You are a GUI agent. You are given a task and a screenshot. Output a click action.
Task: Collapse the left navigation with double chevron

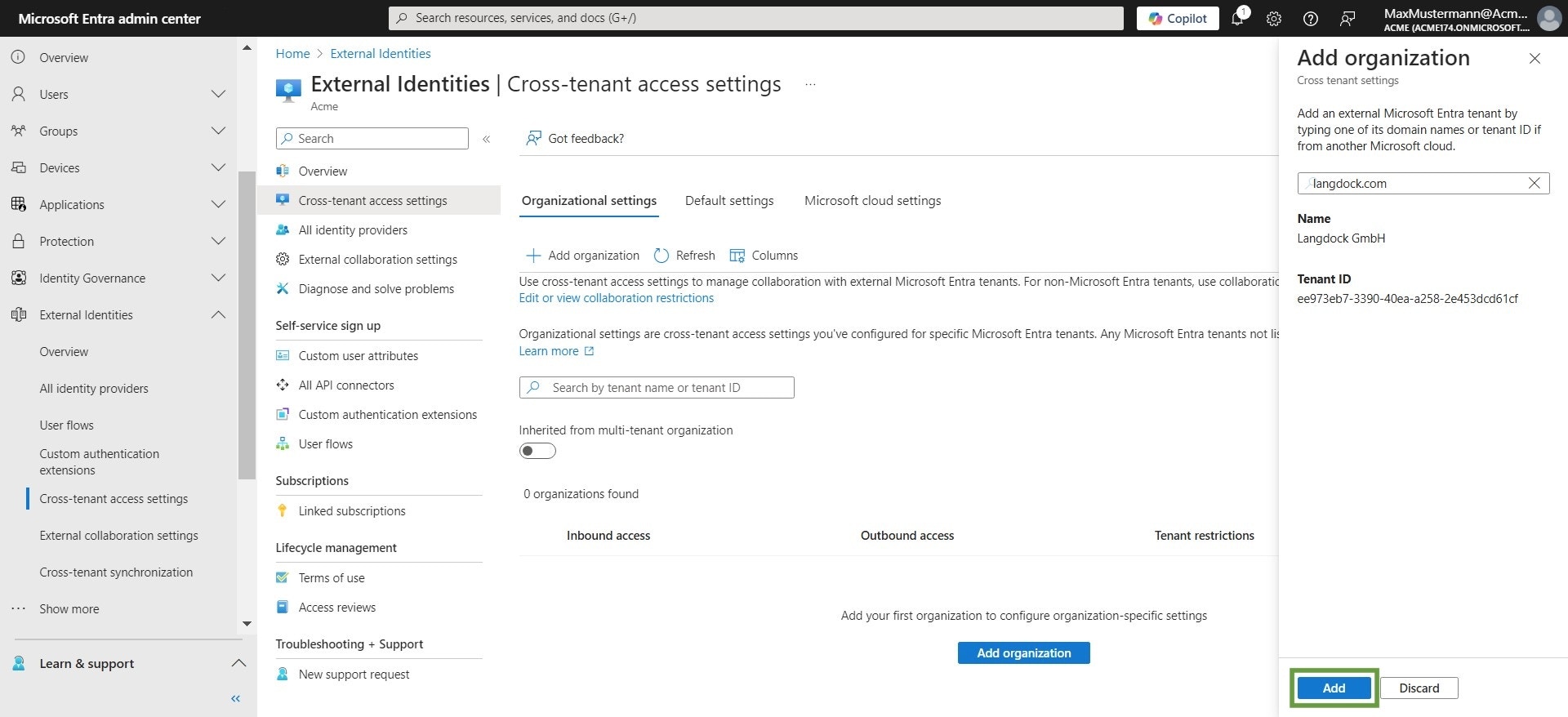tap(236, 698)
